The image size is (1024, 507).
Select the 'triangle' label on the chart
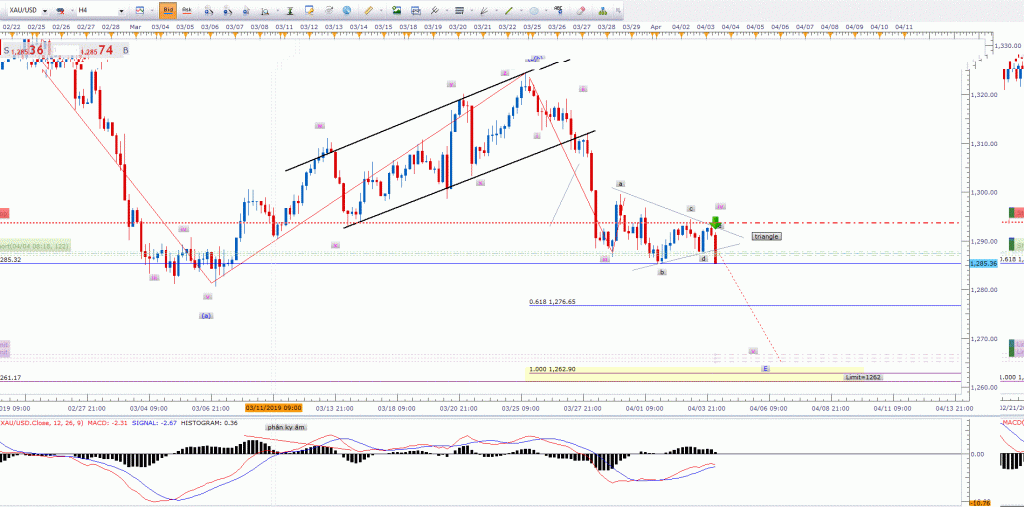tap(765, 236)
